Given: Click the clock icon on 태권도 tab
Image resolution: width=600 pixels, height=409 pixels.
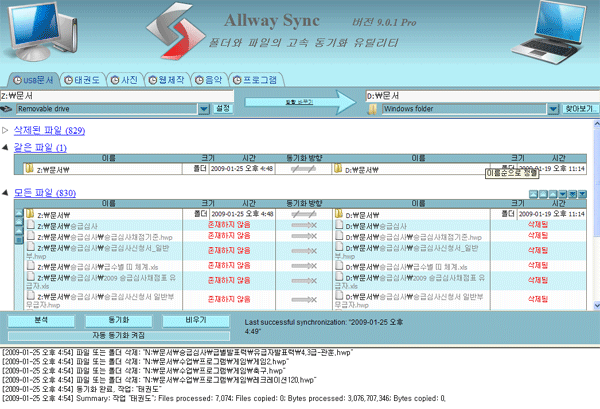Looking at the screenshot, I should pos(68,80).
